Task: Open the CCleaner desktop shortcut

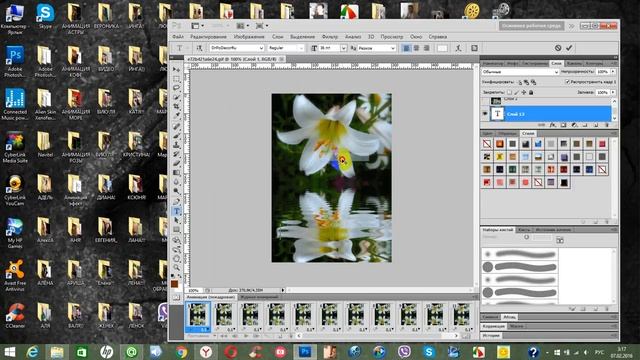Action: 15,316
